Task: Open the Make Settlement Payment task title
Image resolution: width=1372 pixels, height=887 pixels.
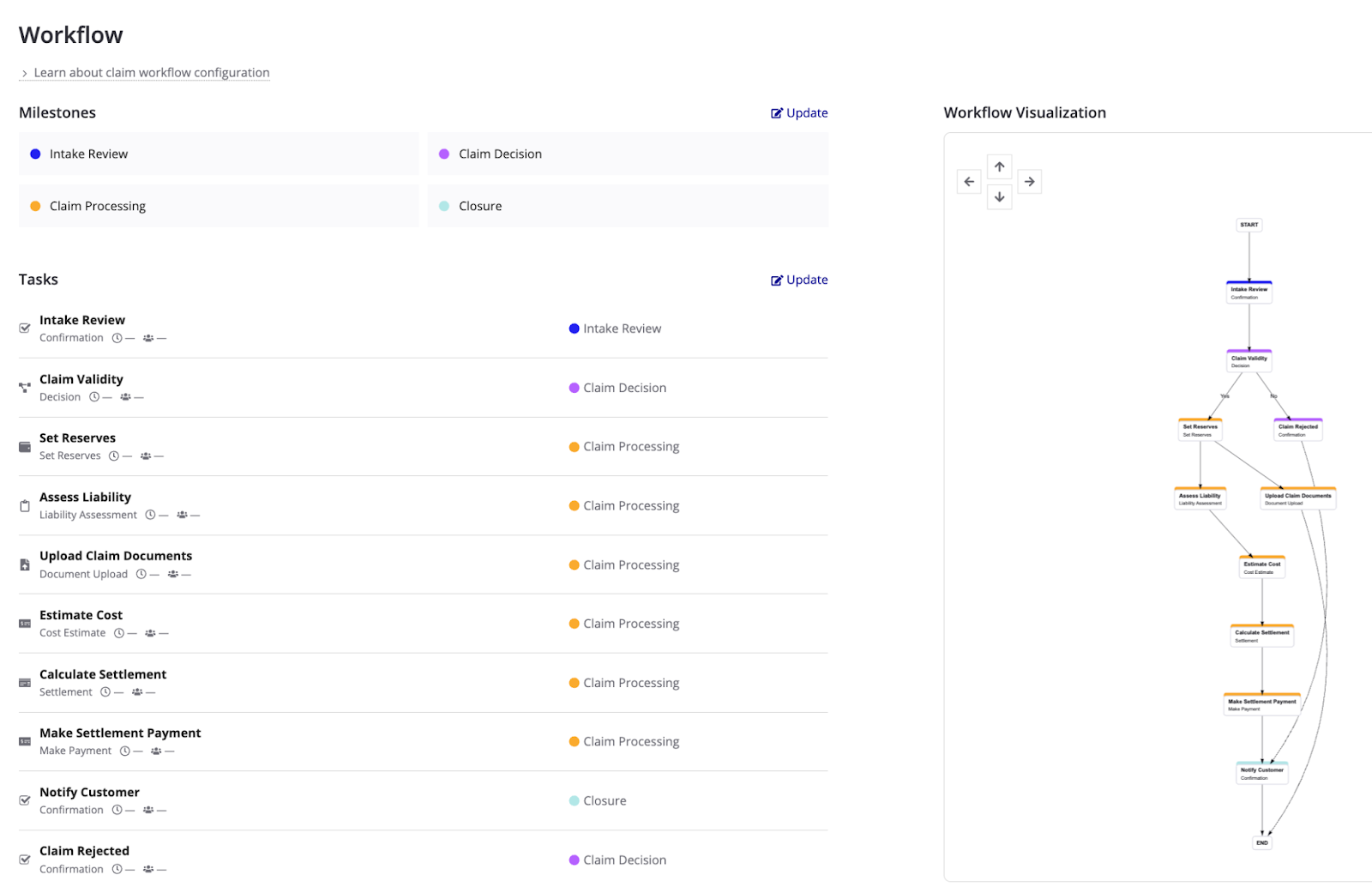Action: pos(120,733)
